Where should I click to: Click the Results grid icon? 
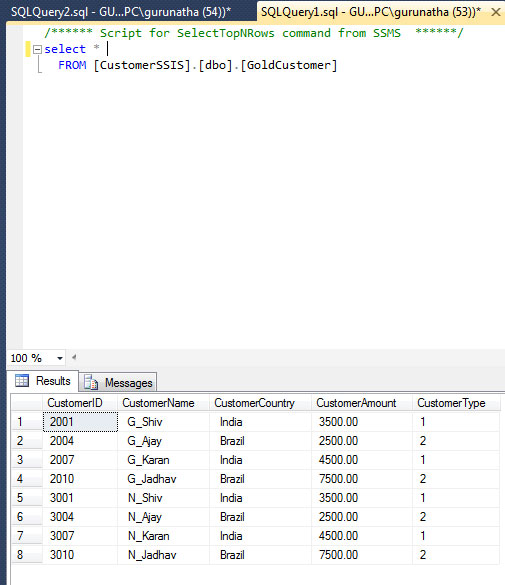[x=22, y=381]
